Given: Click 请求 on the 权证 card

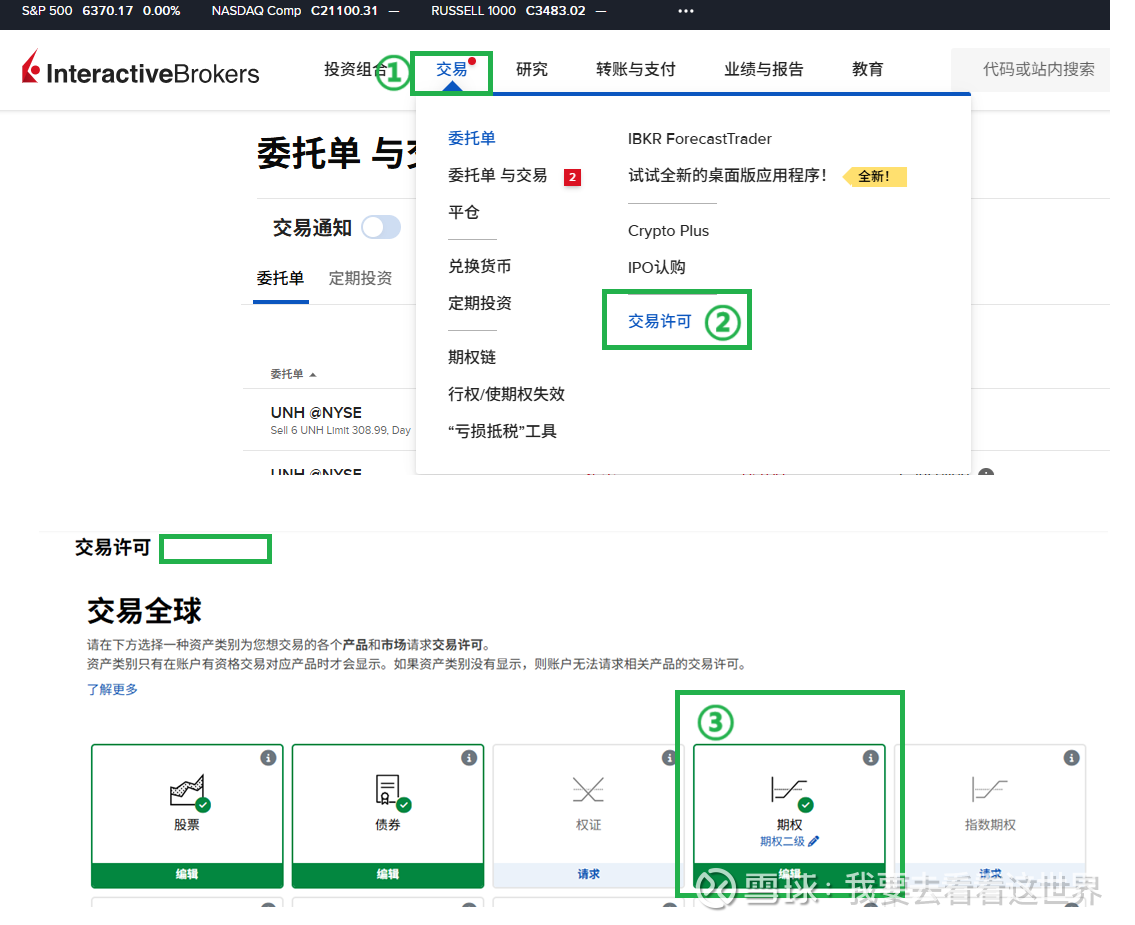Looking at the screenshot, I should pos(588,874).
